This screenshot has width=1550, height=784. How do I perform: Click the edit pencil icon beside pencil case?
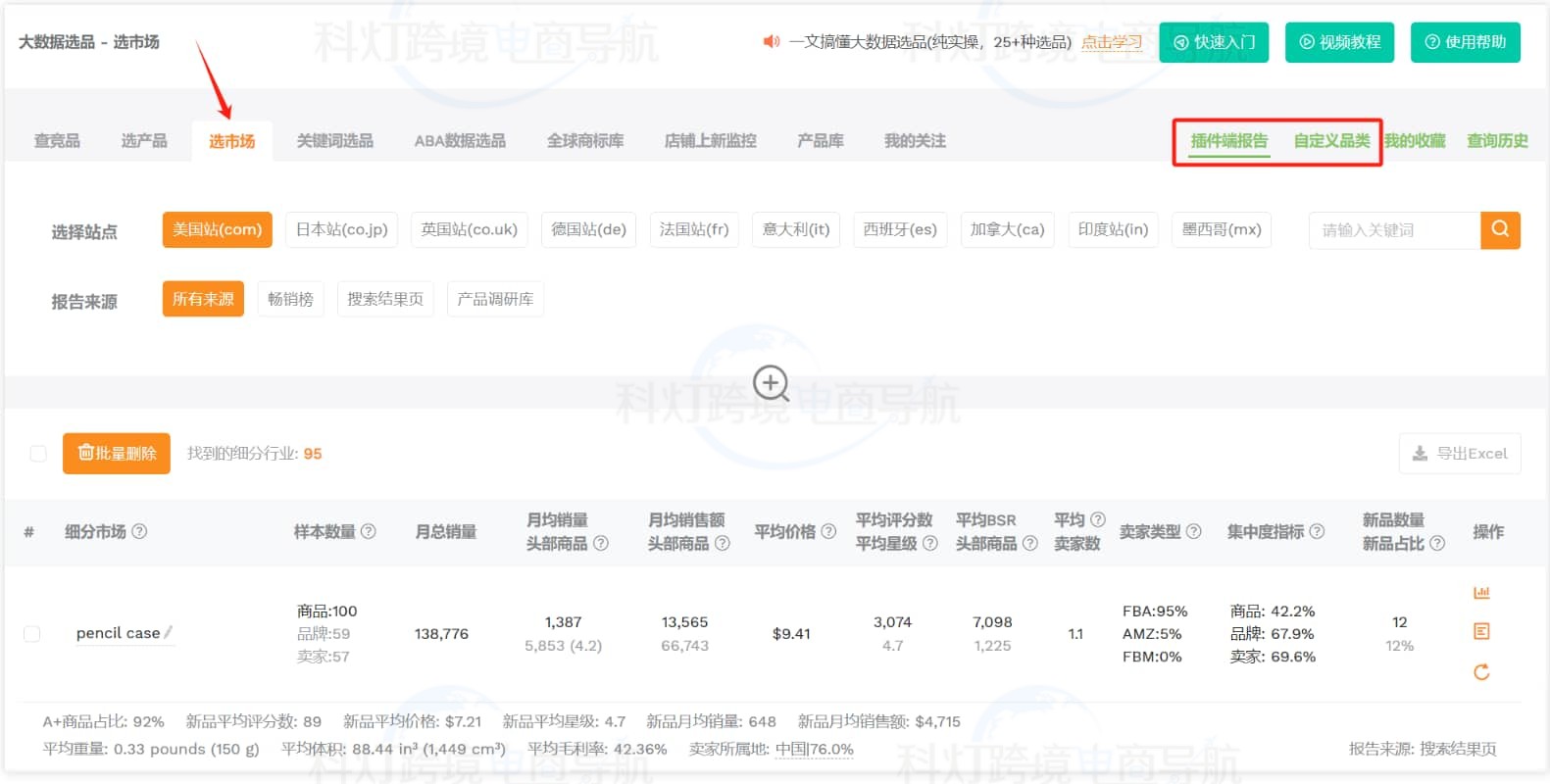coord(169,633)
